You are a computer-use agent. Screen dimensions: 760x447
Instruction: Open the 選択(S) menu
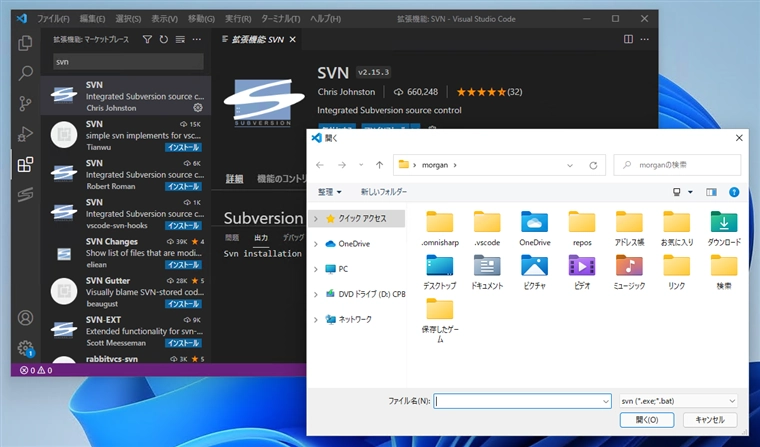tap(128, 19)
